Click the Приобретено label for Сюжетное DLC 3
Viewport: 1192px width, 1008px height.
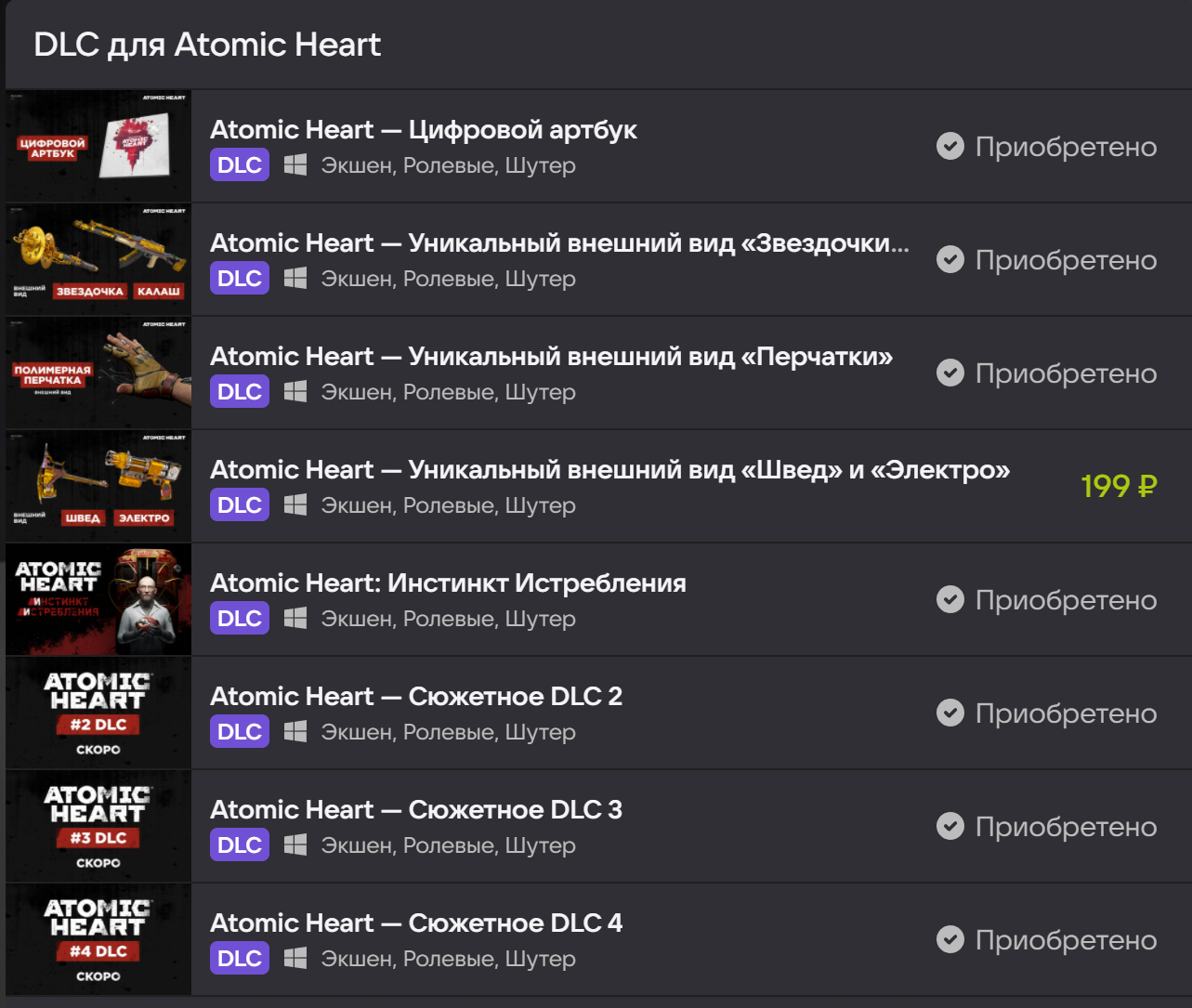click(x=1066, y=827)
